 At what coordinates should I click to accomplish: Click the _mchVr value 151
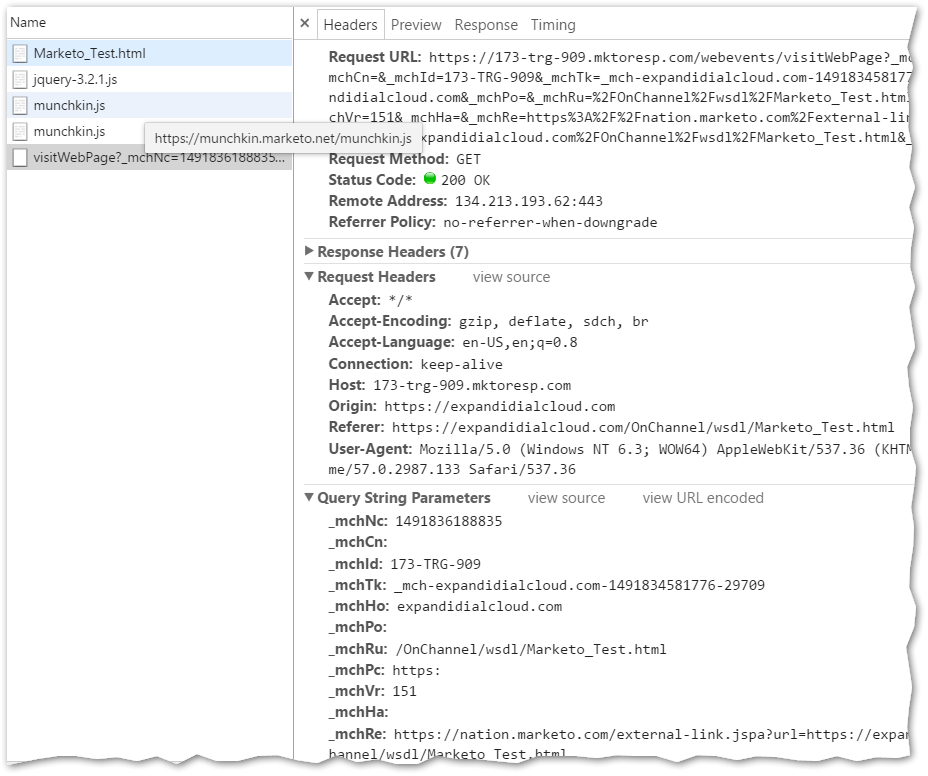404,691
